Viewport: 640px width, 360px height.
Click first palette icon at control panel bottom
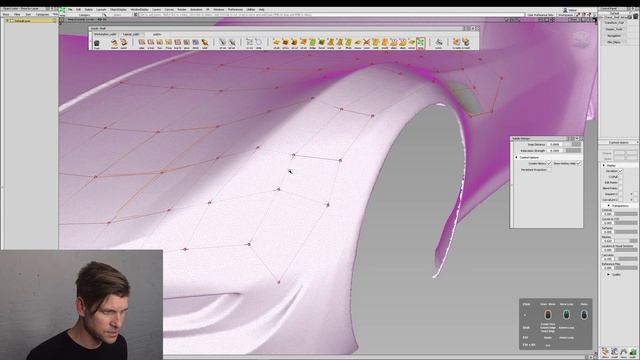click(605, 352)
